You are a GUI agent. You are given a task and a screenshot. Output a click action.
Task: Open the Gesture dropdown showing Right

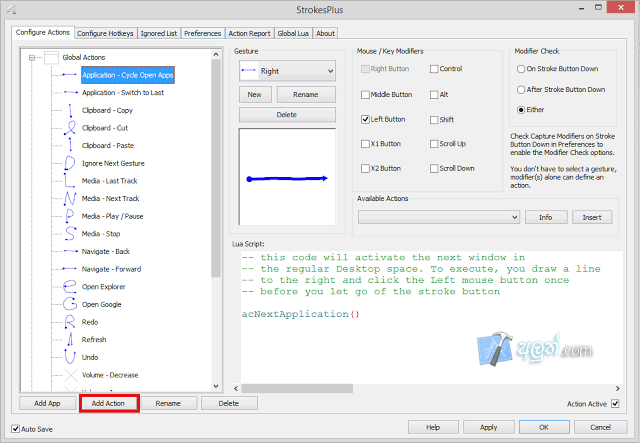287,71
